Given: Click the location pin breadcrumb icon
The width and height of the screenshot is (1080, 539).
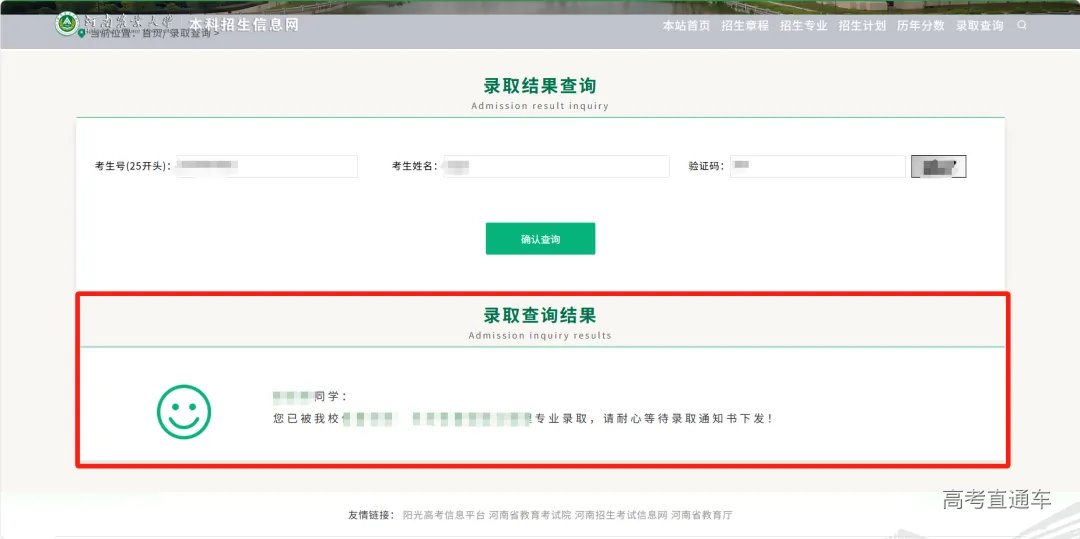Looking at the screenshot, I should 82,33.
